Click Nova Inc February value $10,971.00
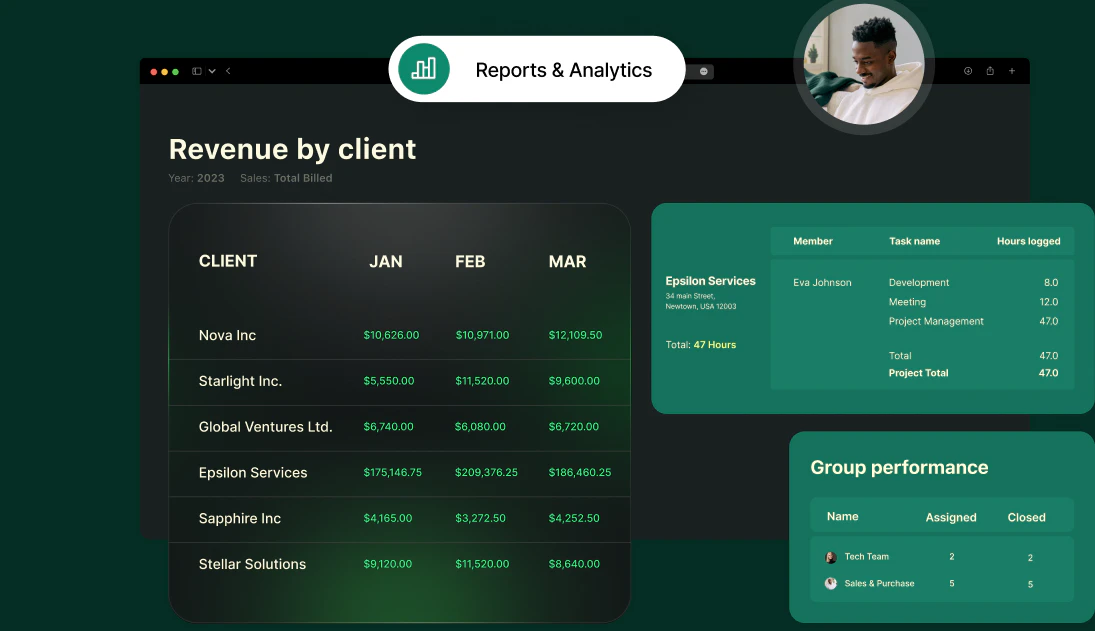Image resolution: width=1095 pixels, height=631 pixels. (x=482, y=335)
